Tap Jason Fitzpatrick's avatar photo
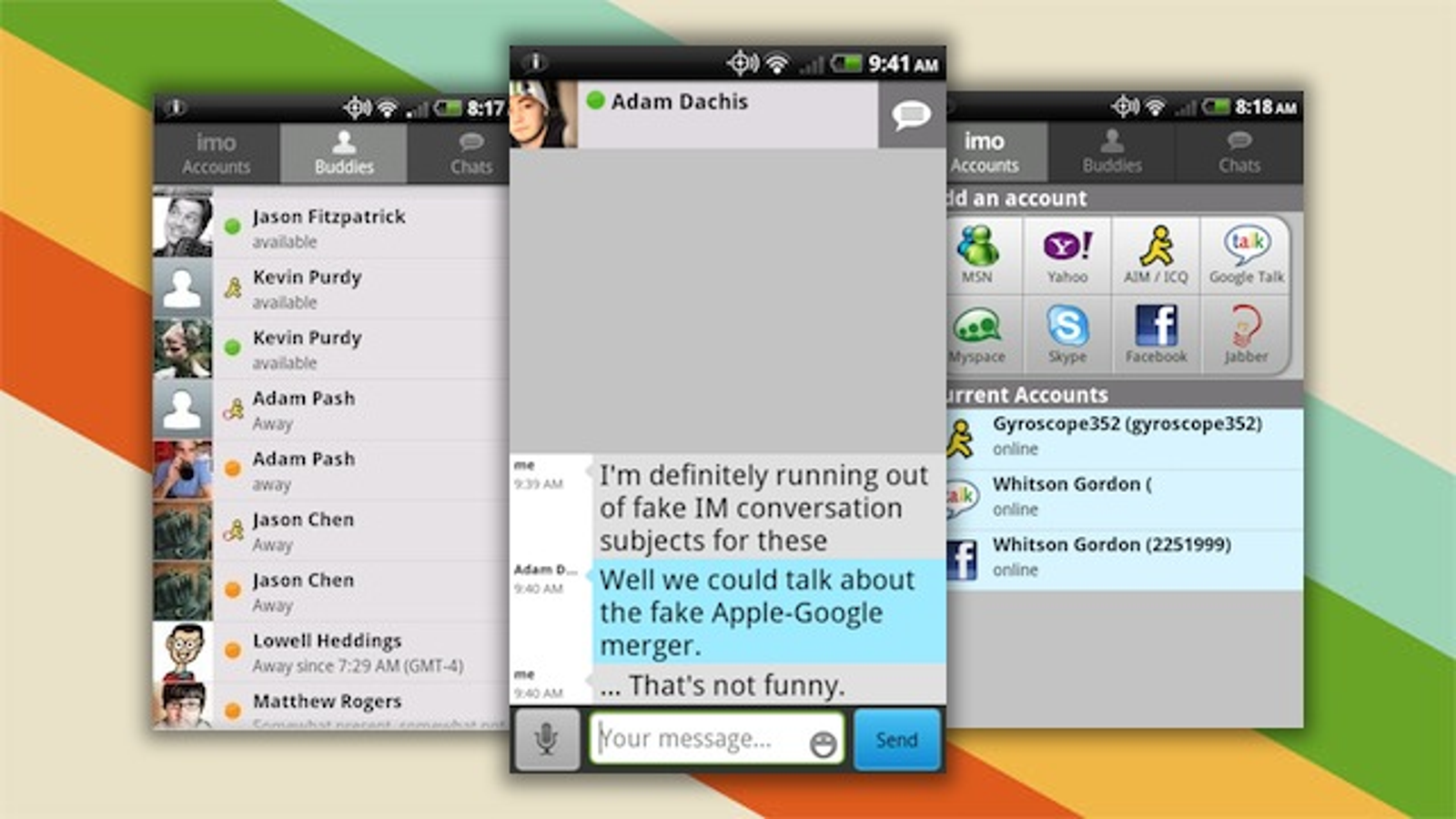This screenshot has height=819, width=1456. point(183,226)
